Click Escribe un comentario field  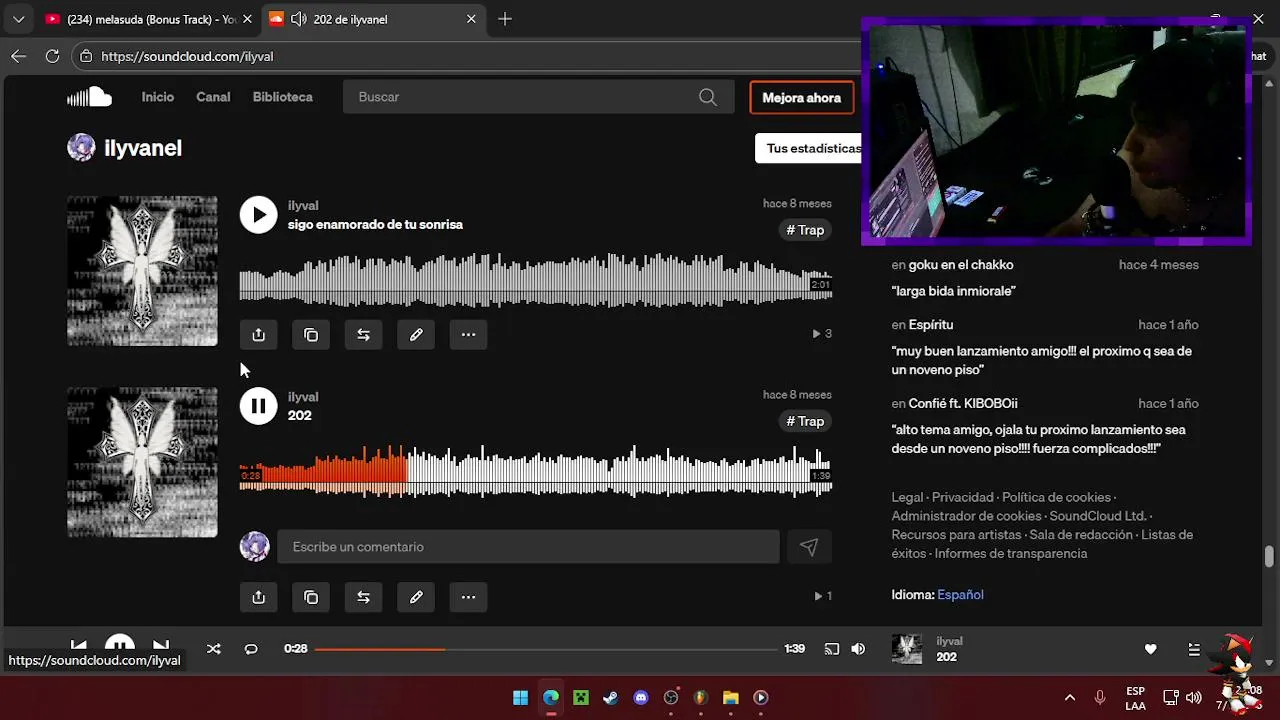528,547
